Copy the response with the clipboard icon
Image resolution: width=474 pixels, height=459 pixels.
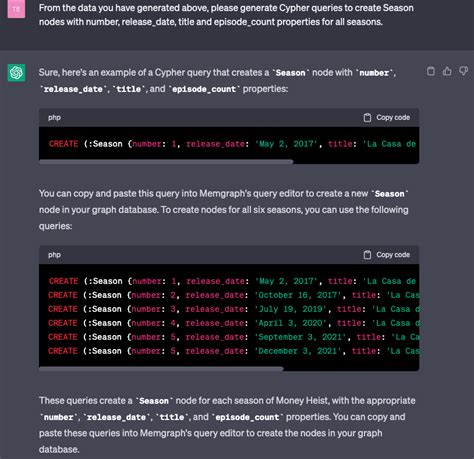click(431, 71)
